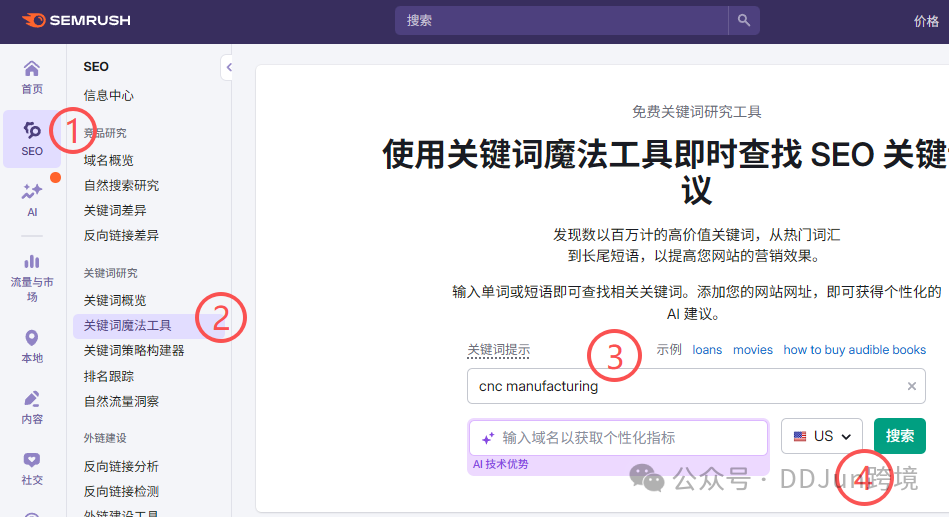Click the 免费关键词研究工具 subtitle text
Screen dimensions: 949x517
(697, 112)
